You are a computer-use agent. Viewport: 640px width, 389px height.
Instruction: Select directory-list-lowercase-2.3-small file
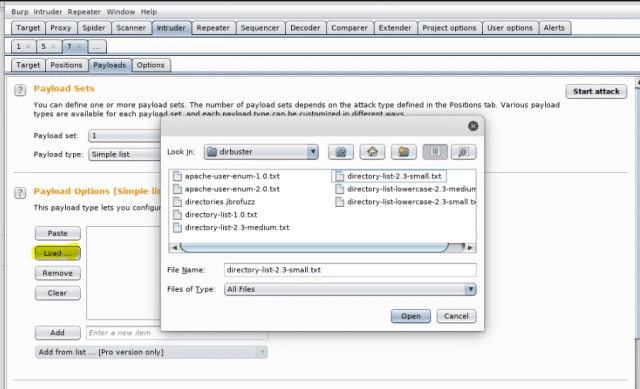(x=405, y=202)
